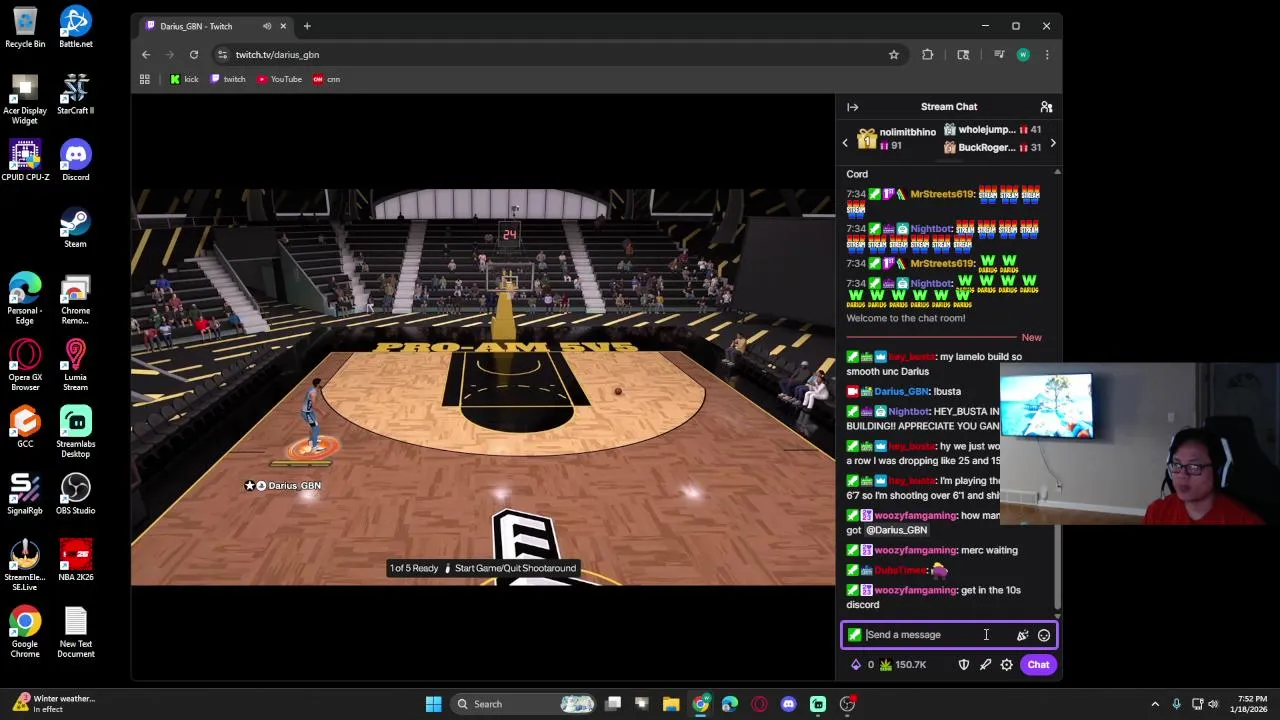Viewport: 1280px width, 720px height.
Task: Open the twitch bookmark
Action: (228, 79)
